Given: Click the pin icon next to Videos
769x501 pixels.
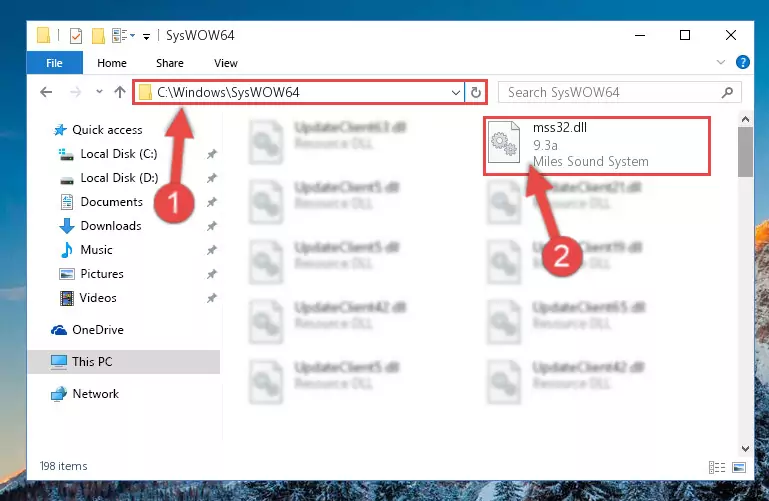Looking at the screenshot, I should (211, 299).
